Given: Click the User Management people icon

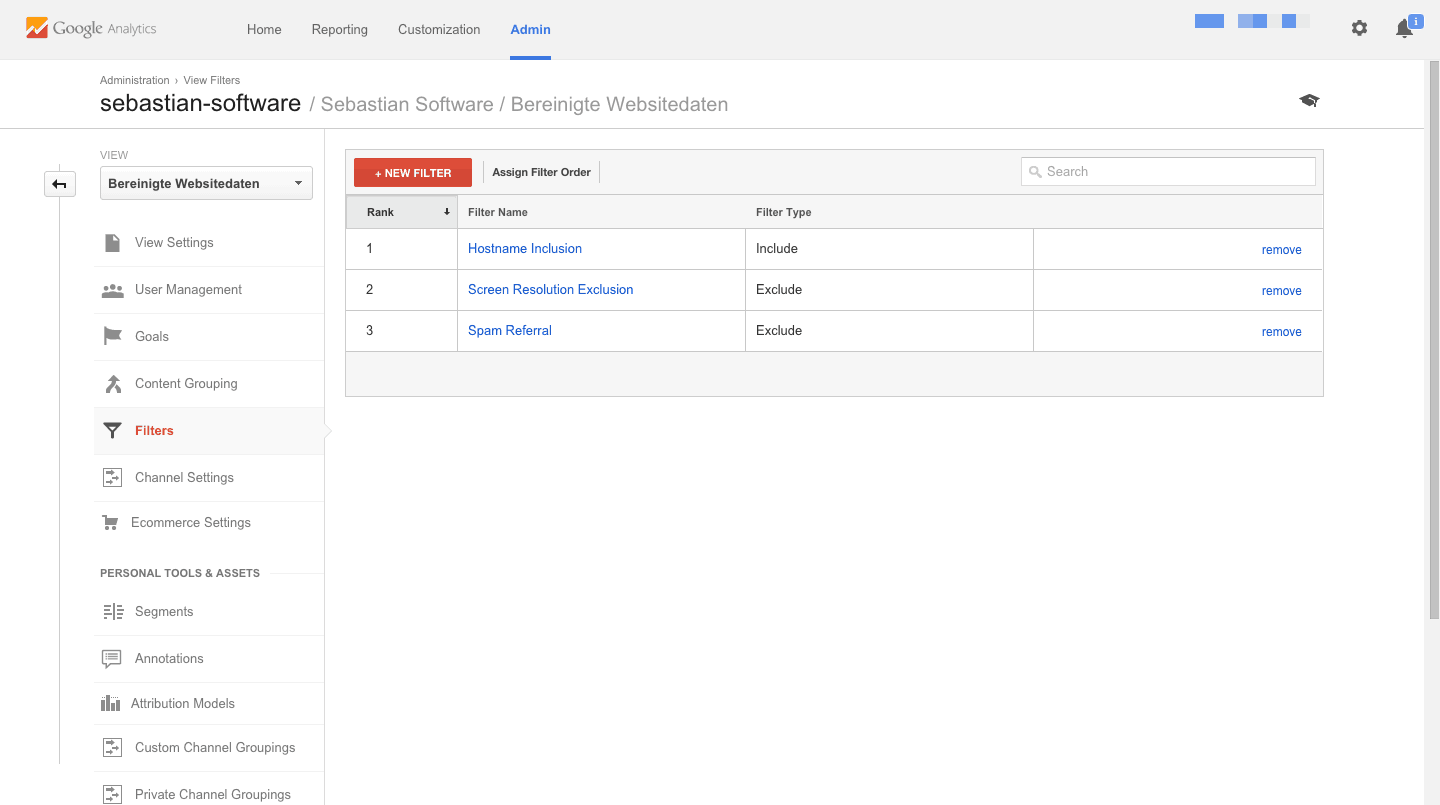Looking at the screenshot, I should click(113, 290).
